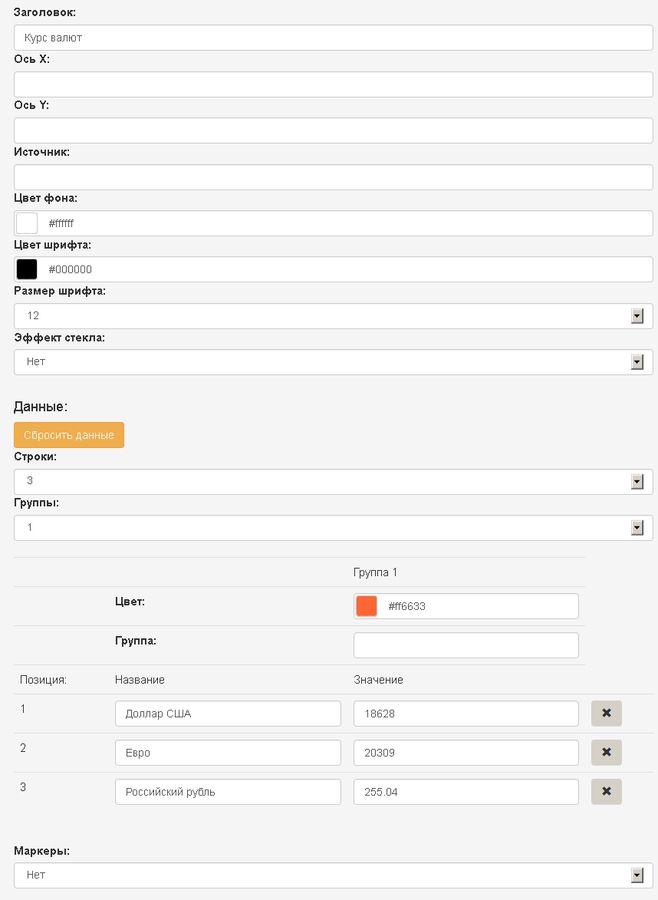
Task: Open the Группы count dropdown
Action: coord(334,527)
